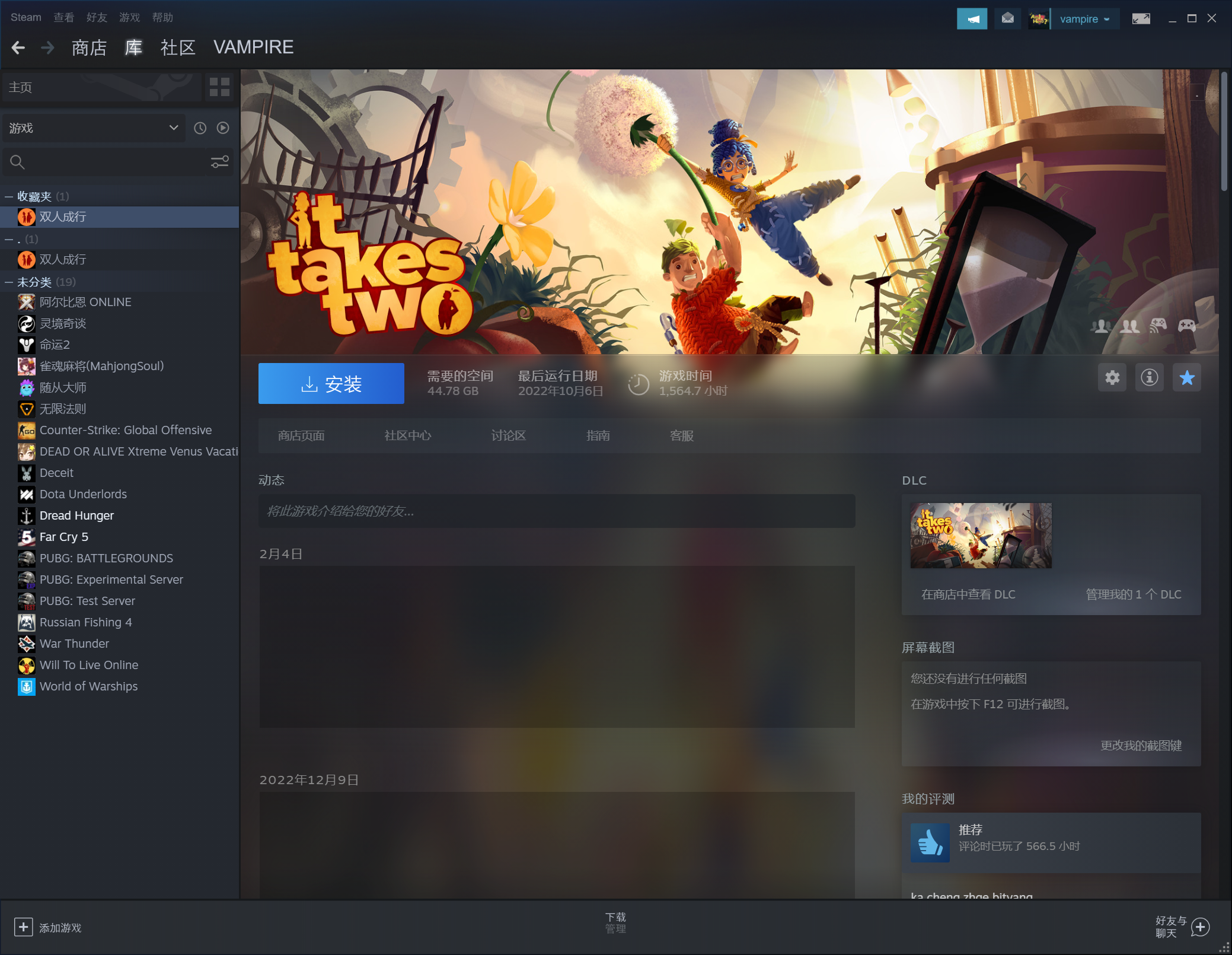Click the It Takes Two DLC thumbnail
The image size is (1232, 955).
click(981, 536)
